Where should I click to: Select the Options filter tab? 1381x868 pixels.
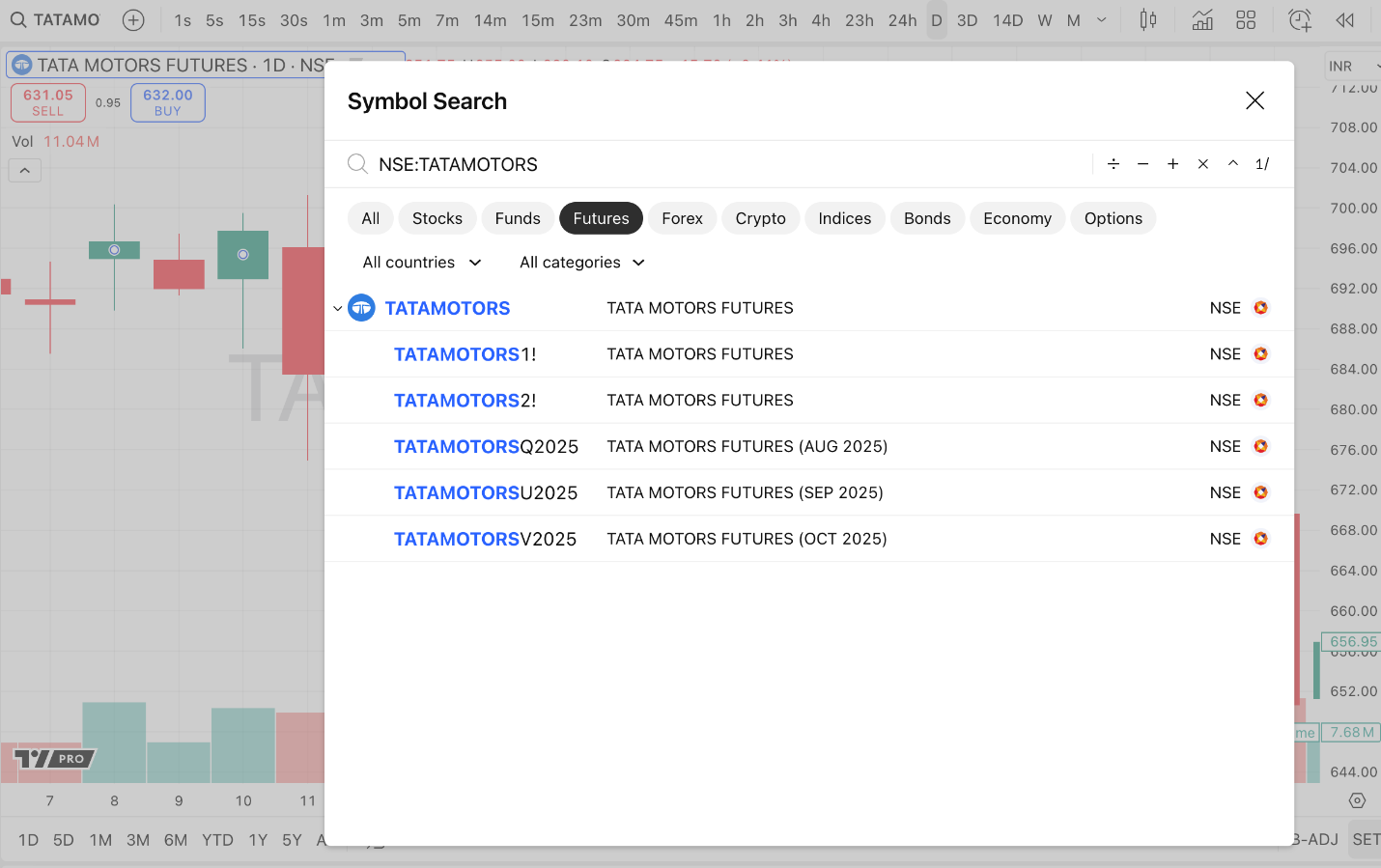point(1113,218)
